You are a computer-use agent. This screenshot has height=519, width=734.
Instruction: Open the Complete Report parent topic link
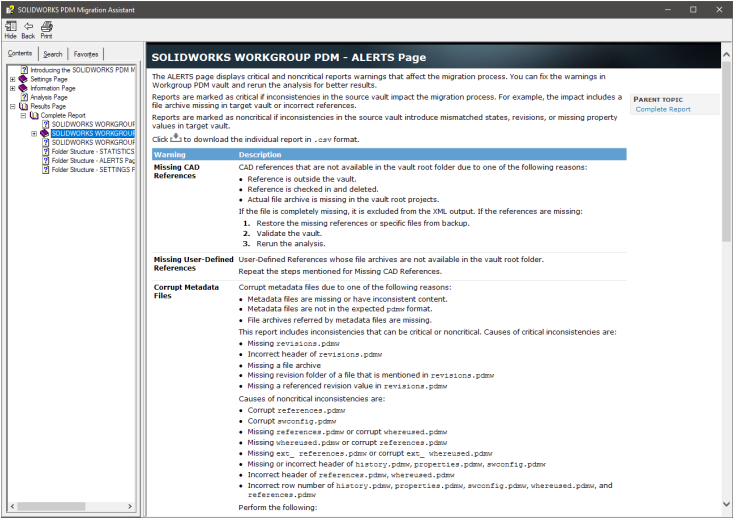click(662, 109)
